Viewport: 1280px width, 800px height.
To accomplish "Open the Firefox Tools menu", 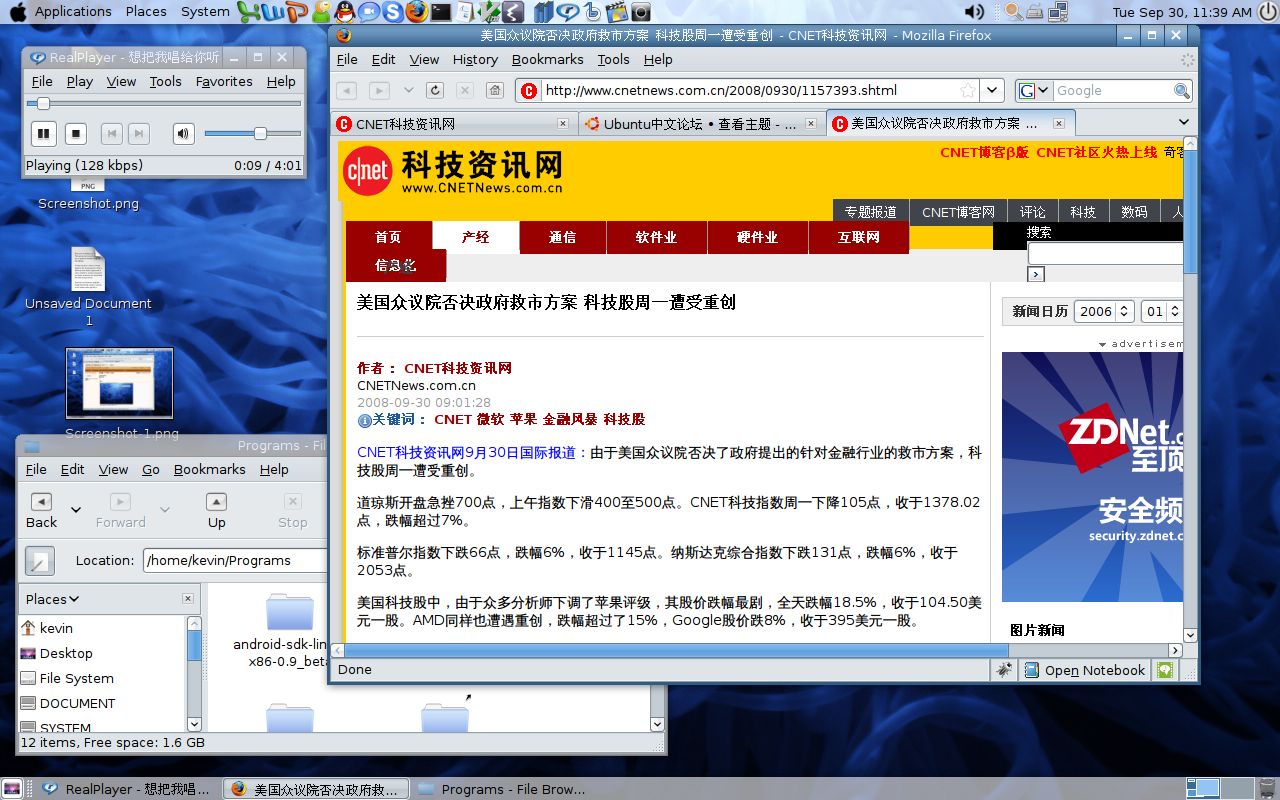I will click(x=614, y=60).
